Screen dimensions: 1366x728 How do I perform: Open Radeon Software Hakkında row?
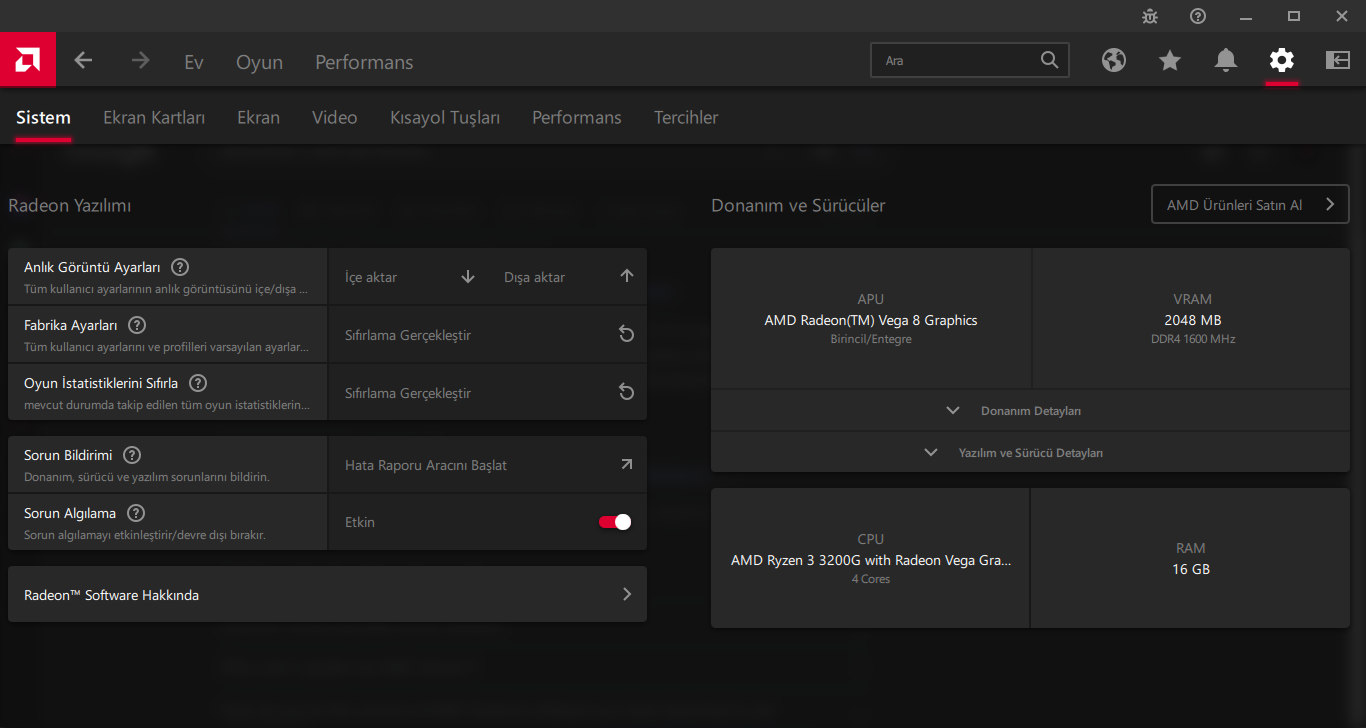pyautogui.click(x=327, y=595)
